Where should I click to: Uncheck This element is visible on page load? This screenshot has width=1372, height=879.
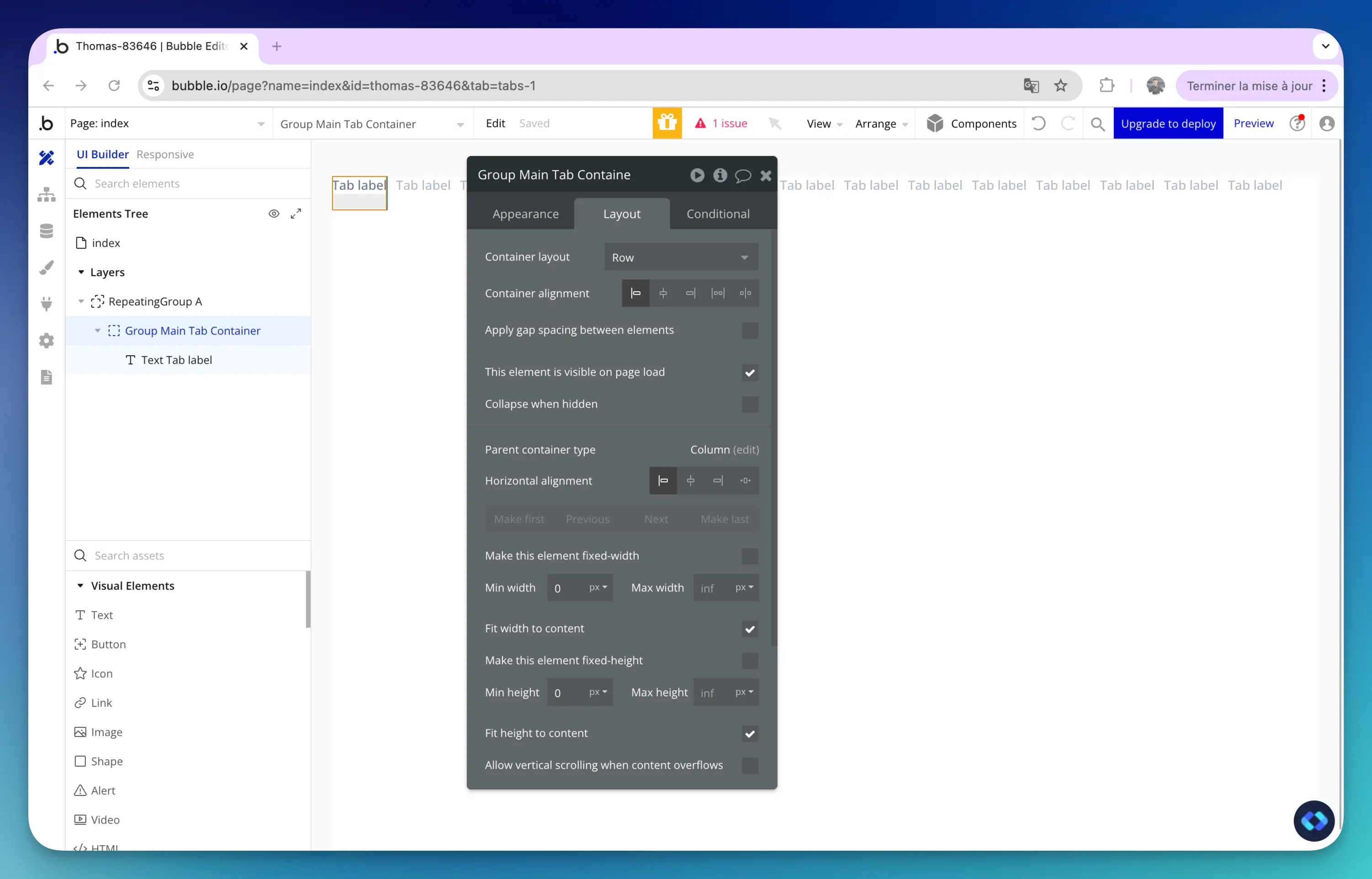(750, 373)
